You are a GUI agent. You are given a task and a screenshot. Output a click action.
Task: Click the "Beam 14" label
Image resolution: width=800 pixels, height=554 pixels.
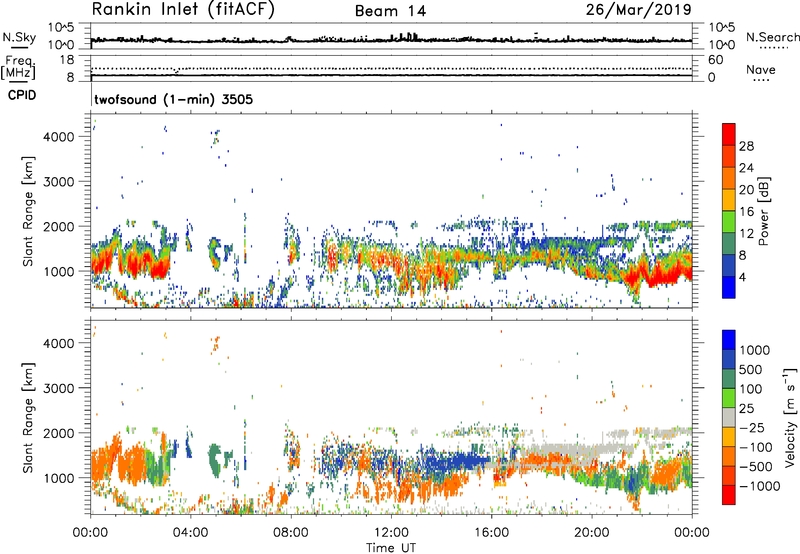[x=390, y=11]
